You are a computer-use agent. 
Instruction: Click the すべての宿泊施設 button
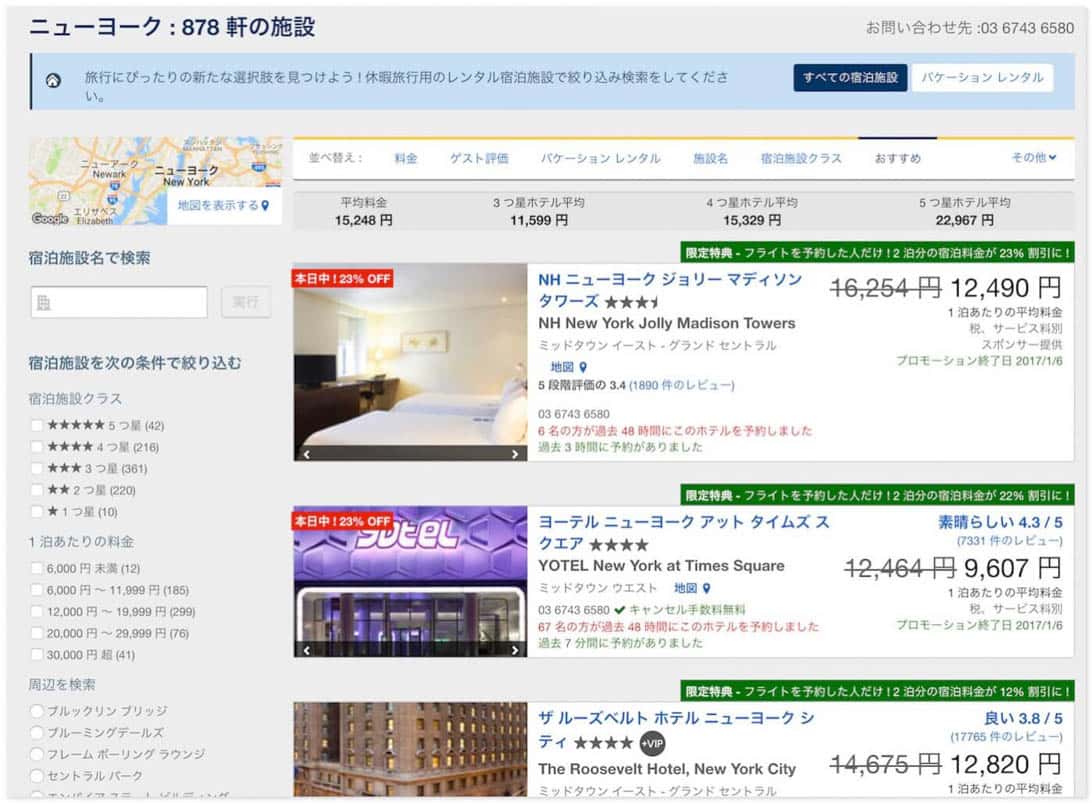point(850,77)
